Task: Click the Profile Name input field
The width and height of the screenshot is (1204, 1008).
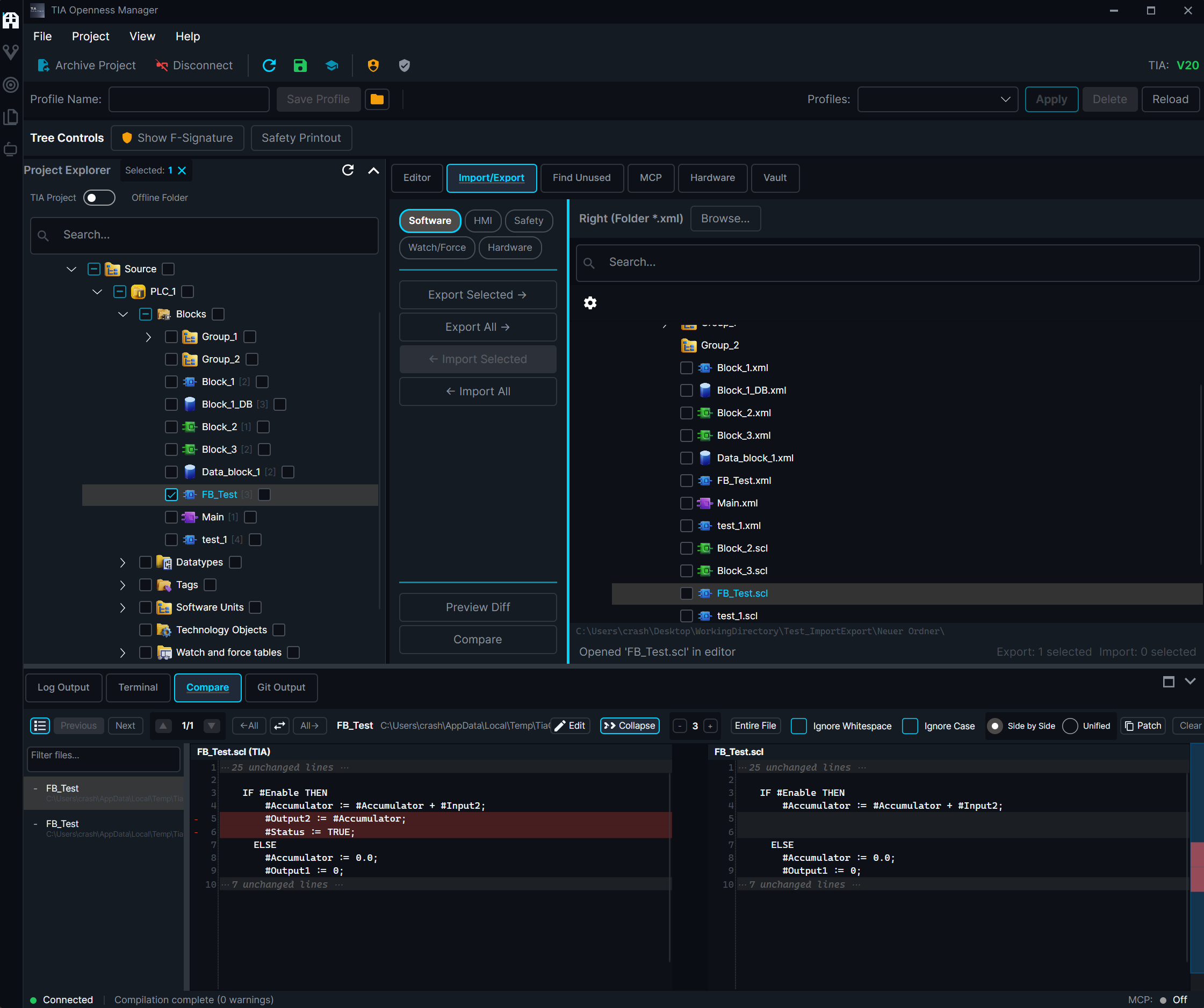Action: pyautogui.click(x=189, y=99)
